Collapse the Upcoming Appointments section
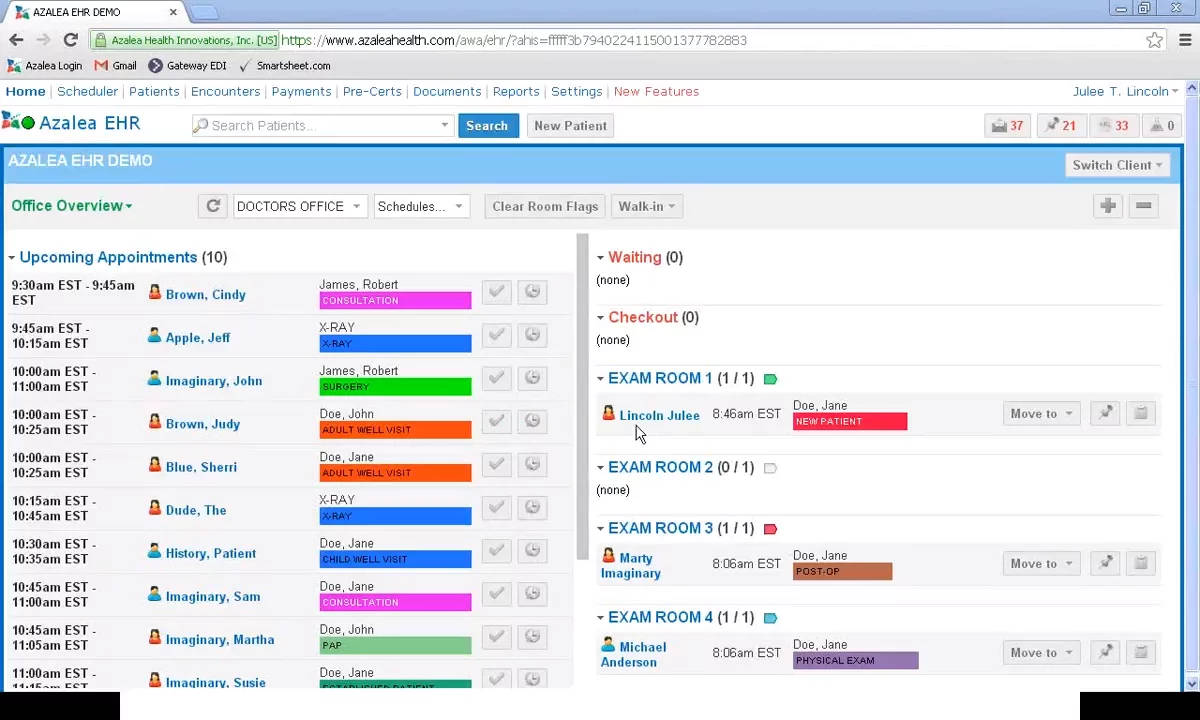1200x720 pixels. tap(12, 258)
